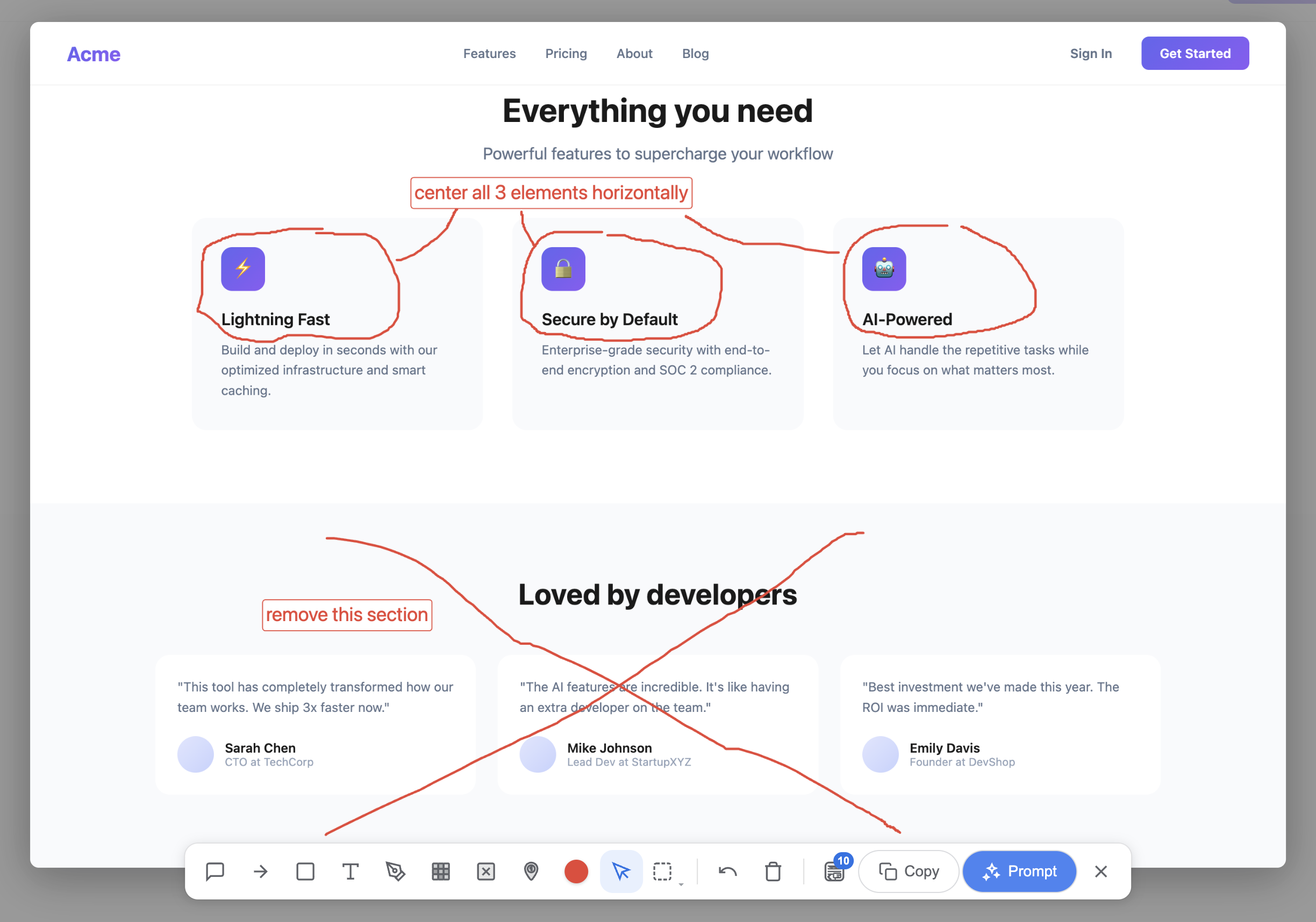Select the pin marker tool
The image size is (1316, 922).
531,871
